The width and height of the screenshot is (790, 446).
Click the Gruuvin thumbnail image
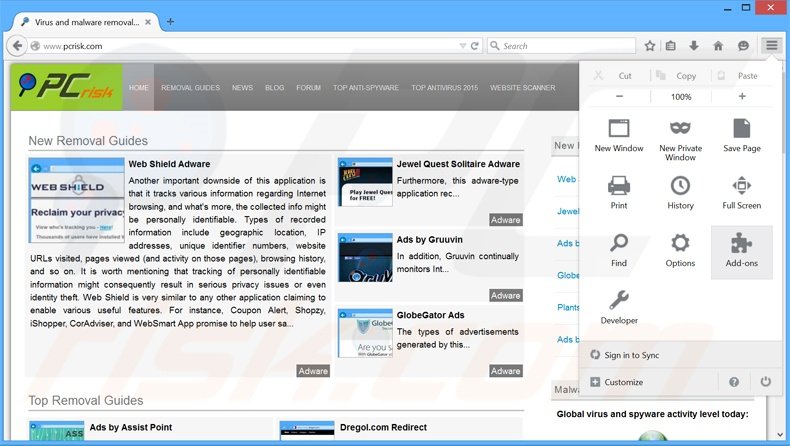[365, 258]
